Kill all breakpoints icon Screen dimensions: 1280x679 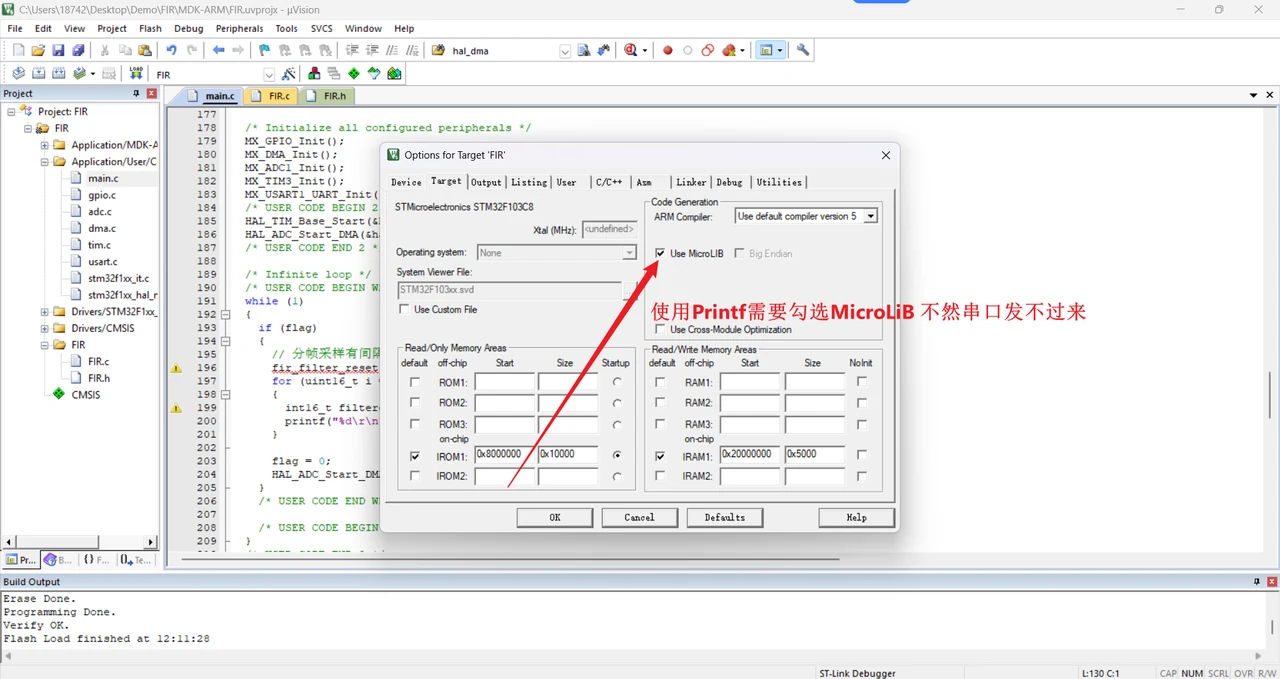[729, 50]
